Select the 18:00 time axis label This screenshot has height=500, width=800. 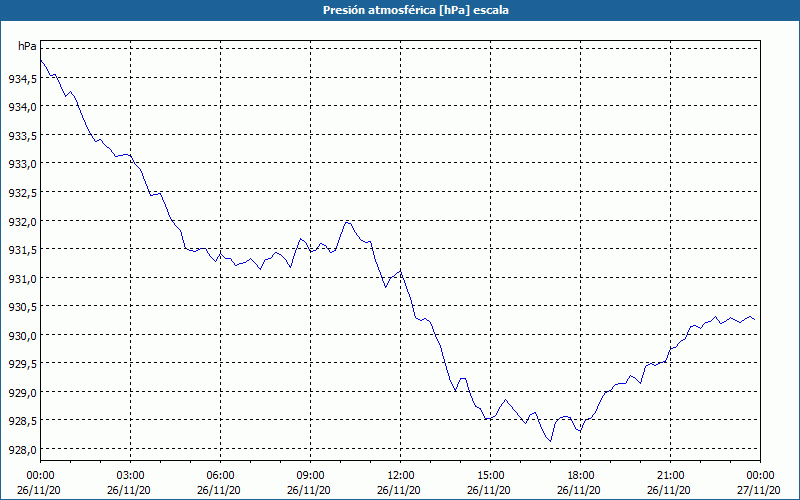[580, 475]
